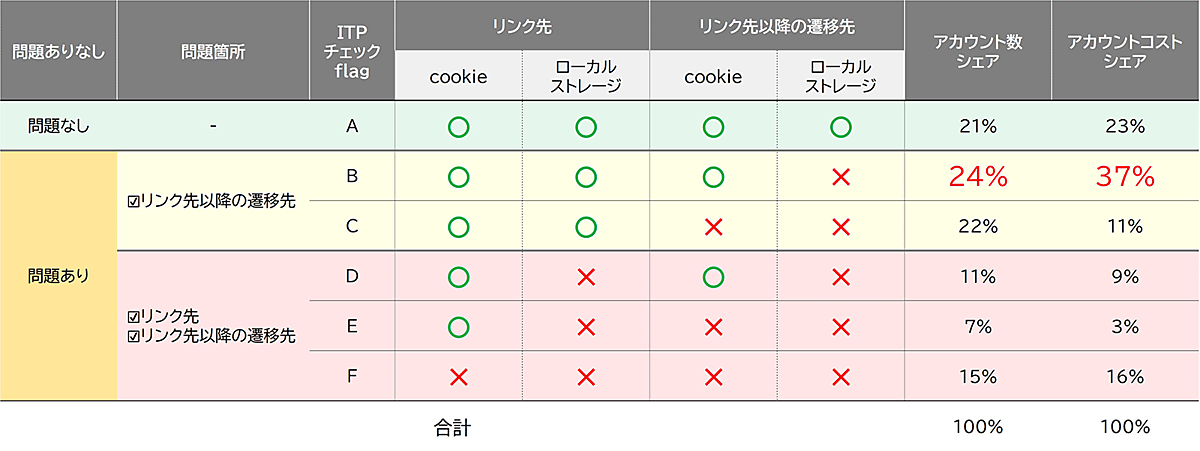Click the 合計 total row label
The height and width of the screenshot is (451, 1200).
click(452, 428)
